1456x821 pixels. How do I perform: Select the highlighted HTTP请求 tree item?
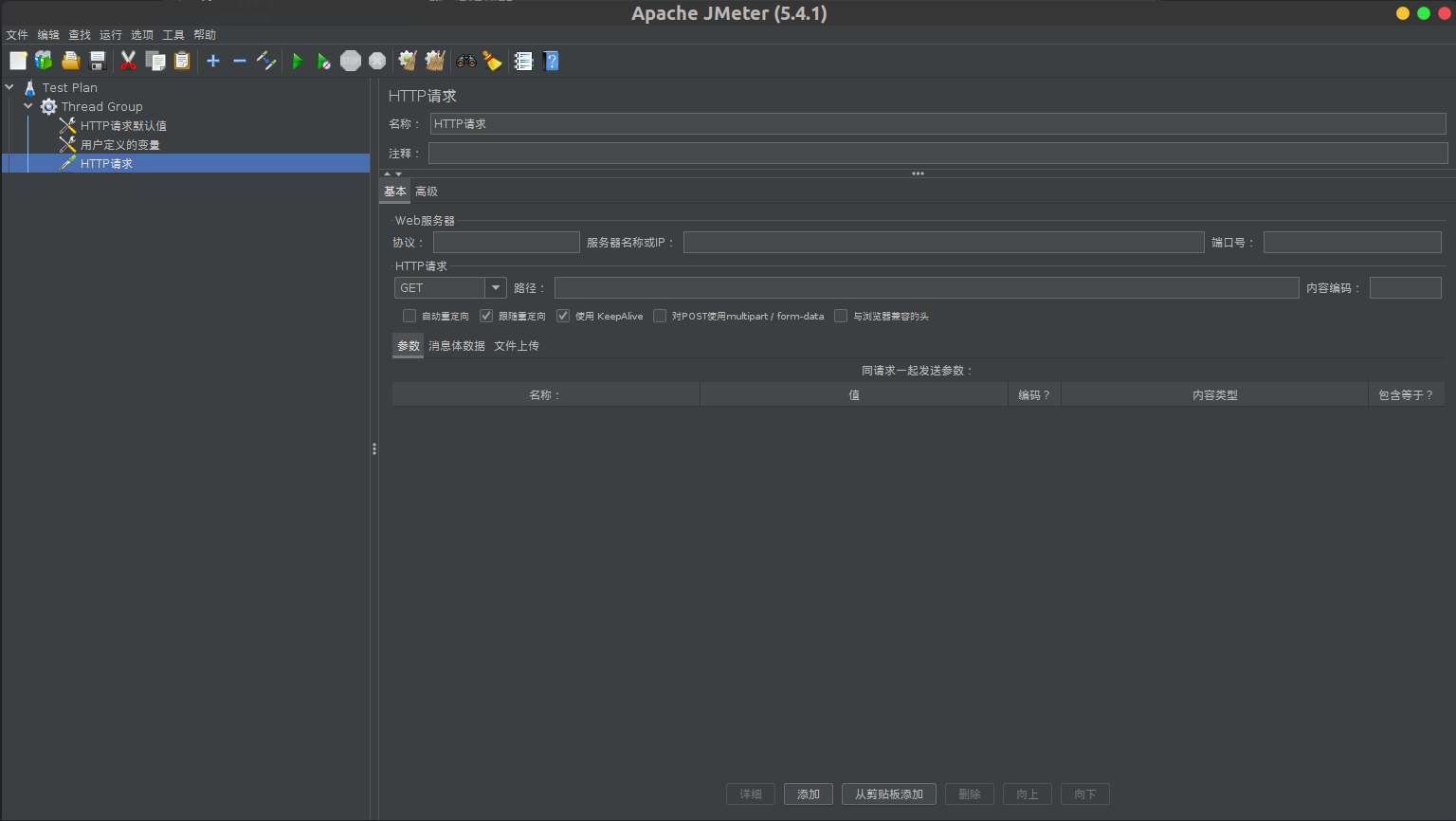186,163
